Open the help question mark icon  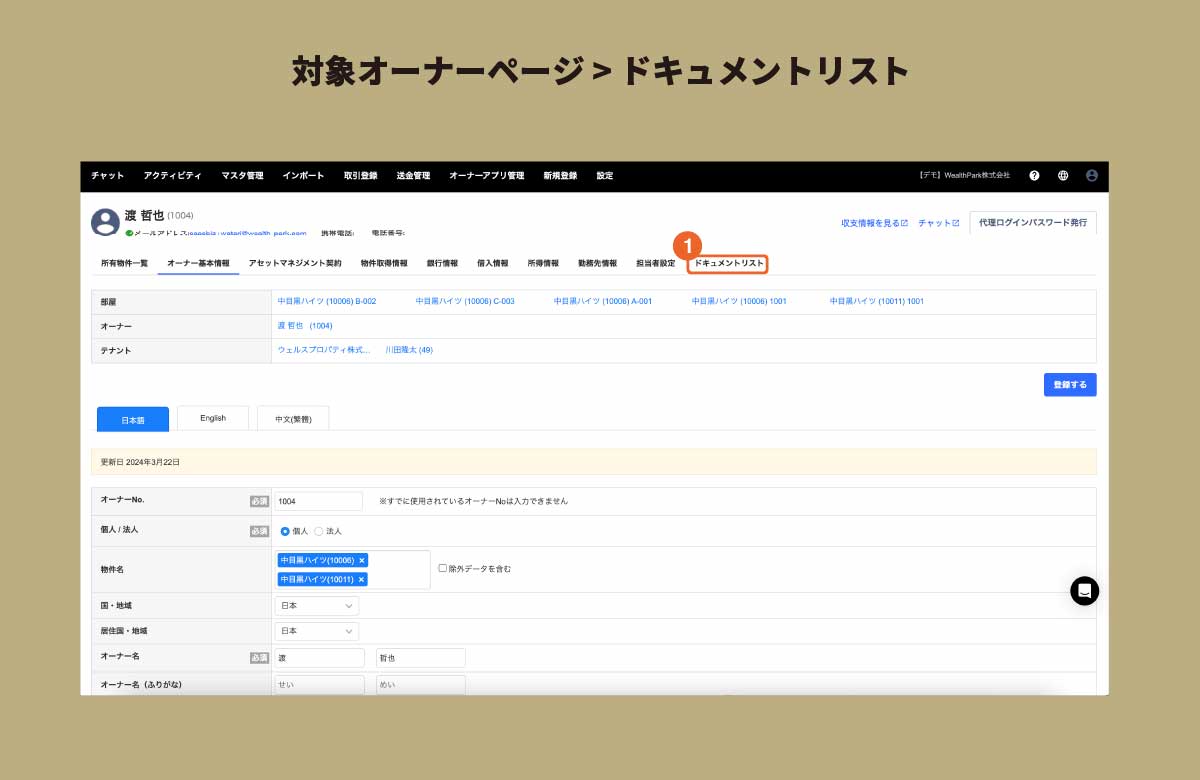1034,175
